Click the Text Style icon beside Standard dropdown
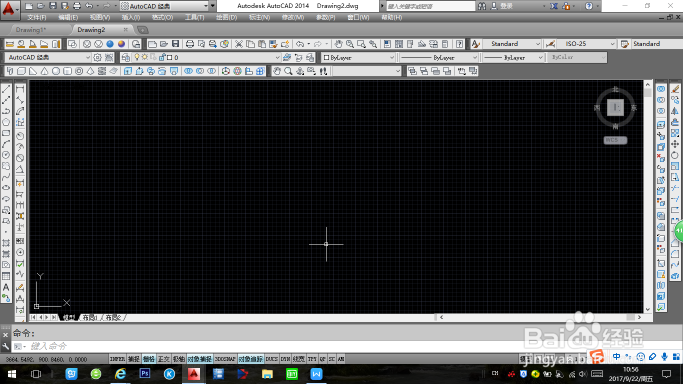Viewport: 683px width, 384px height. (475, 44)
